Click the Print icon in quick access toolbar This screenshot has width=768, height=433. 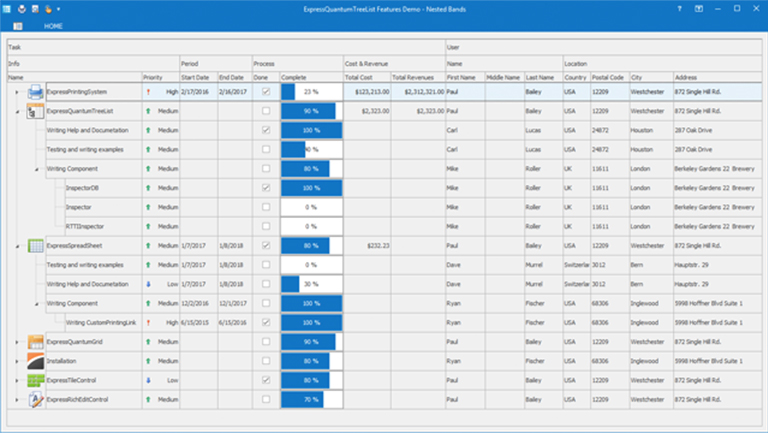point(20,8)
